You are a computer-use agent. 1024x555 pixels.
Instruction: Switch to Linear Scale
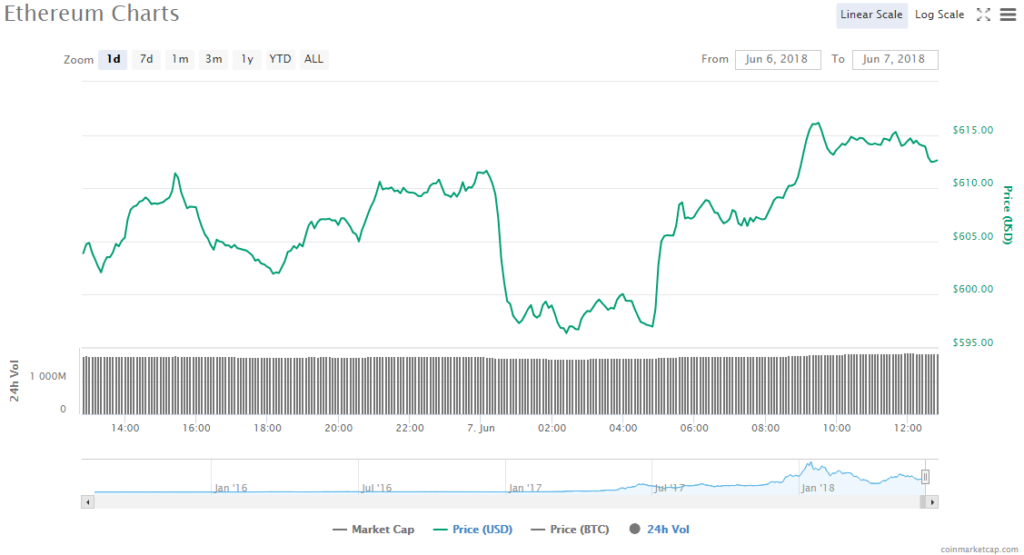pos(871,14)
